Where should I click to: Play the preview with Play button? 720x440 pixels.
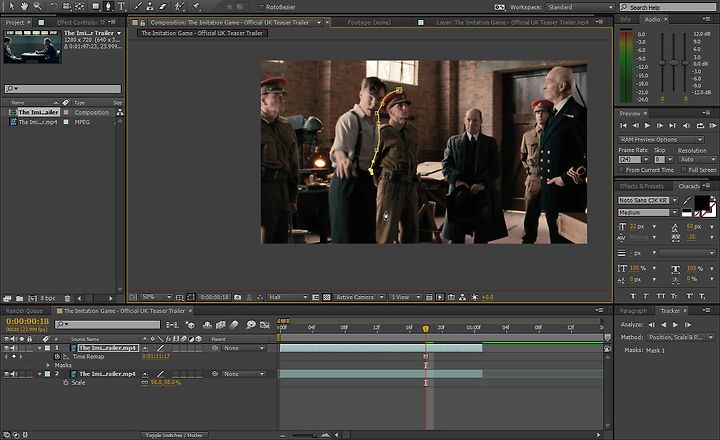(647, 125)
